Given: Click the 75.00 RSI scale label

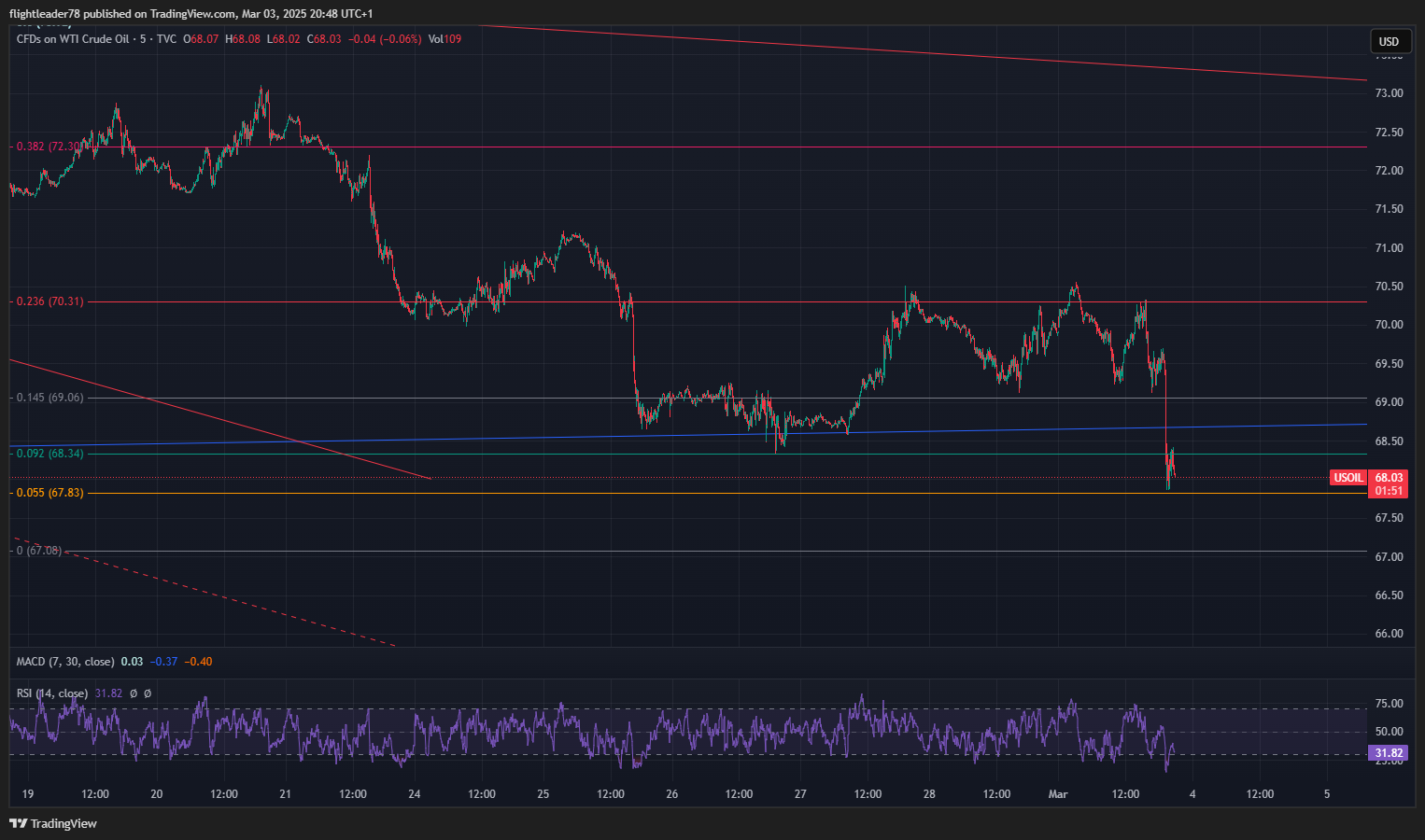Looking at the screenshot, I should (x=1389, y=704).
